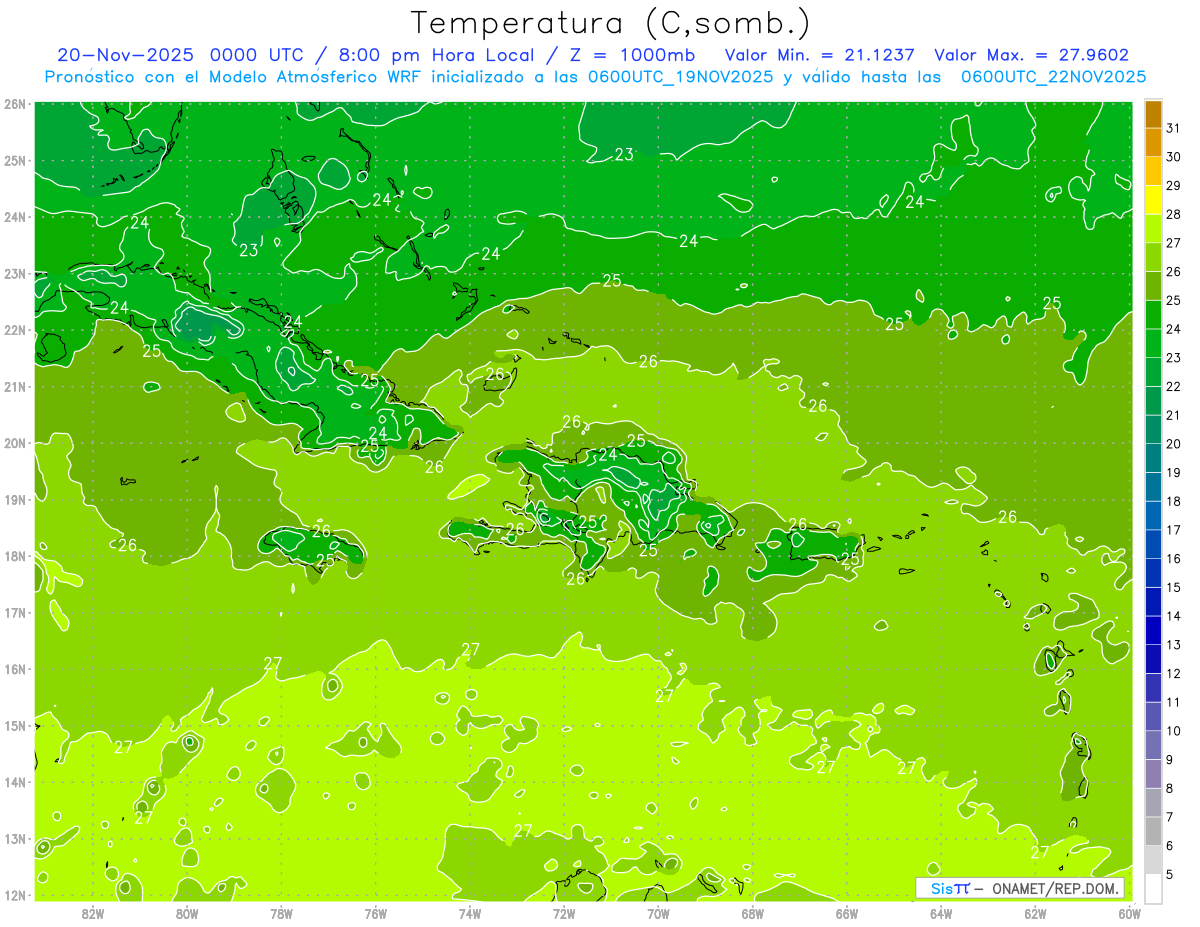Click the '31' label on the color scale
The image size is (1200, 927).
1173,127
